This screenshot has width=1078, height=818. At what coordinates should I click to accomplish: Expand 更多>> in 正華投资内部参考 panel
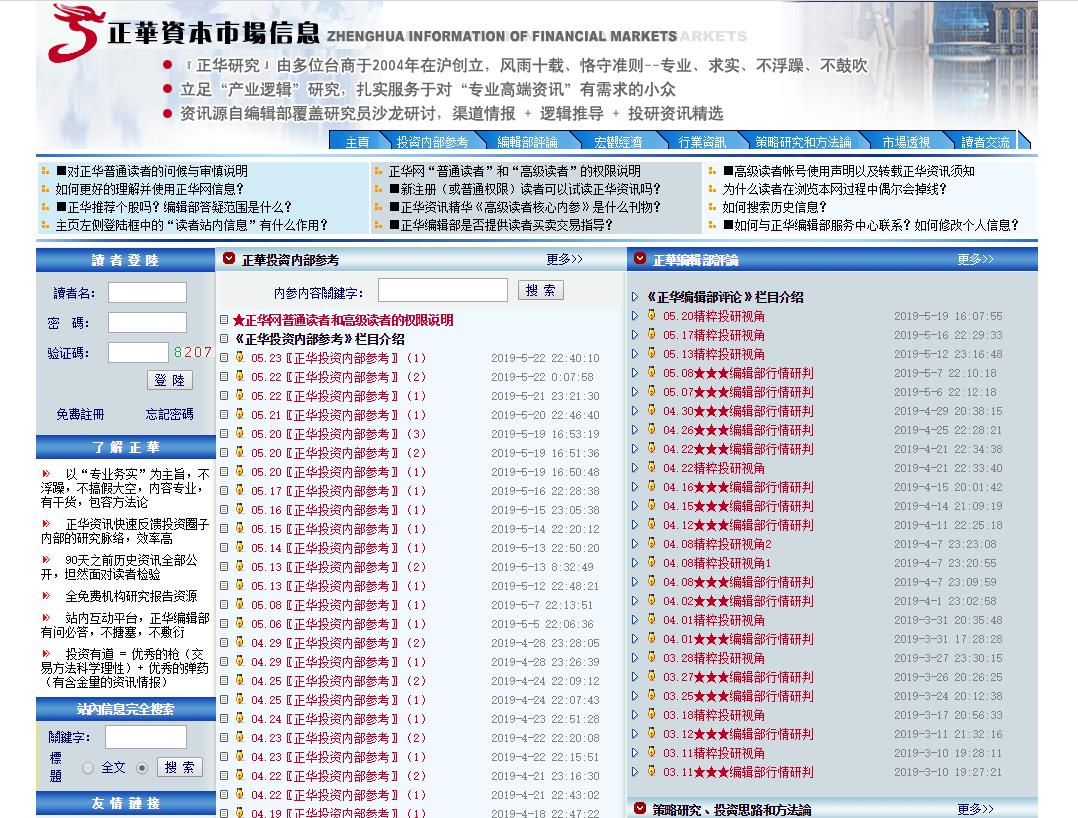coord(564,259)
